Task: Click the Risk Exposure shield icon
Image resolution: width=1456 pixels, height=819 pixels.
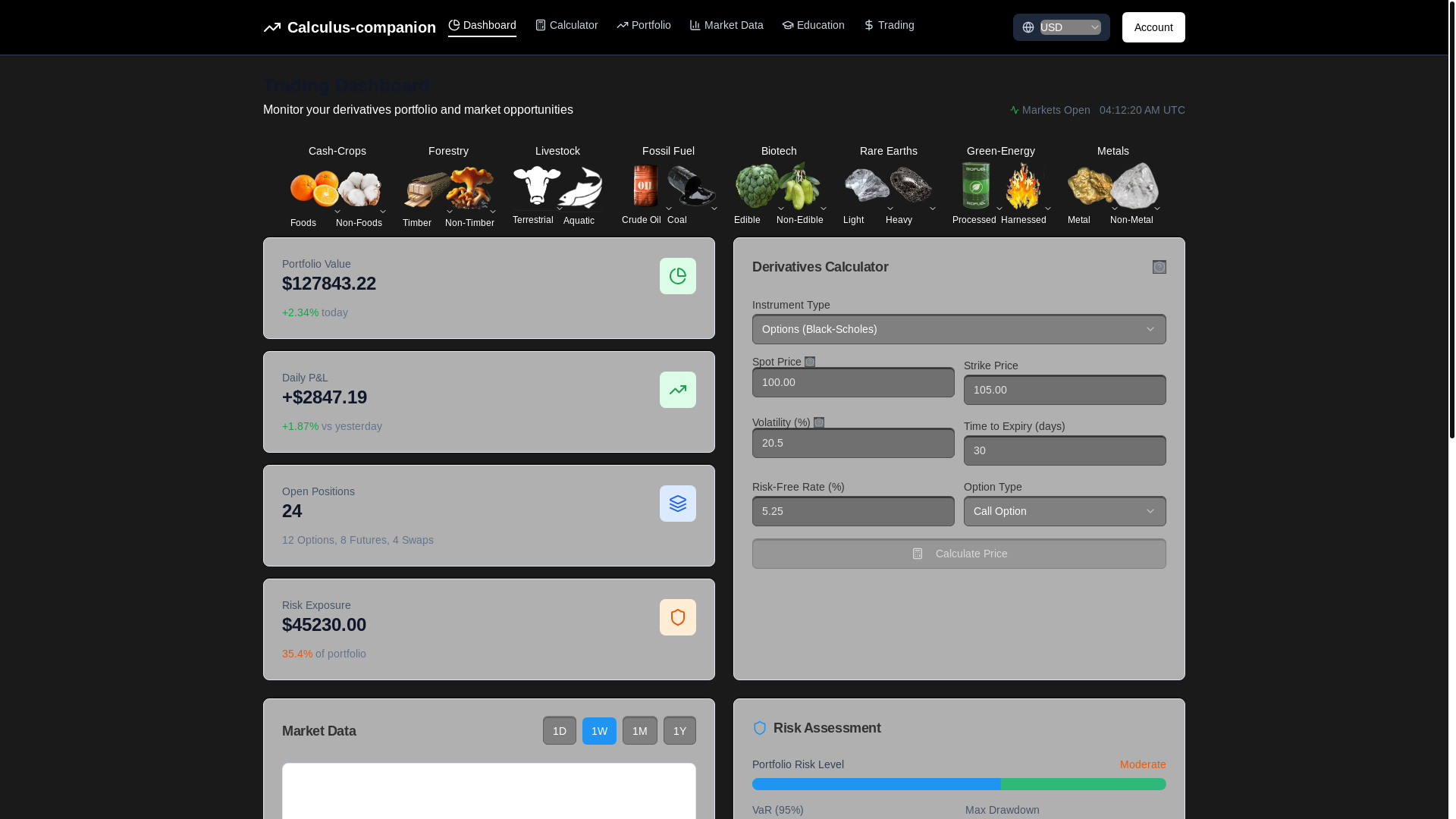Action: (678, 617)
